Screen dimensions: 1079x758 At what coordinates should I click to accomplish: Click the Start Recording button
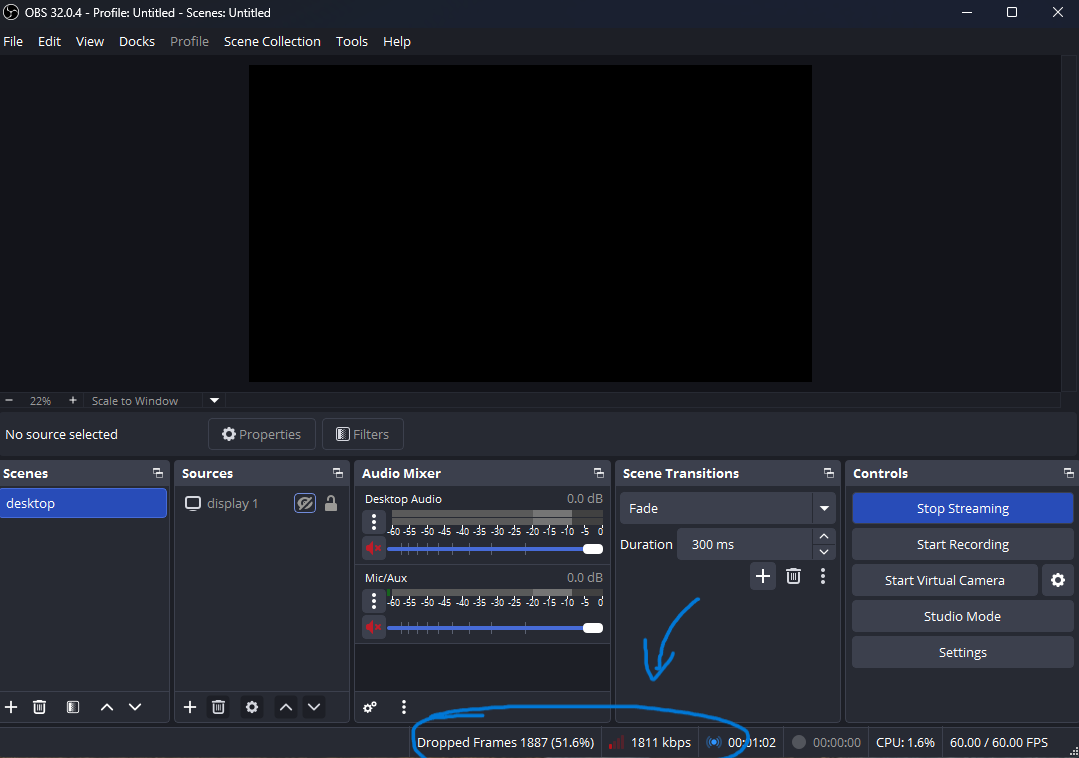point(962,544)
